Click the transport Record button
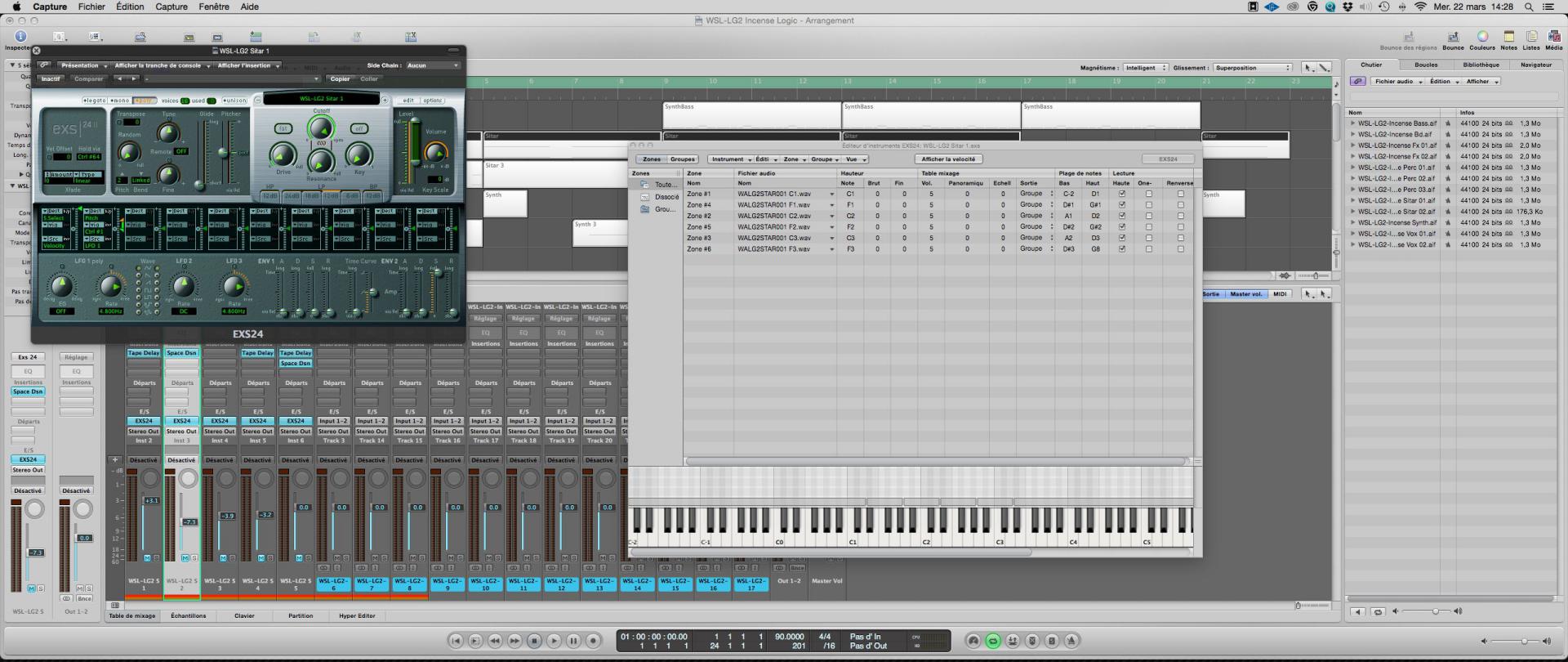The image size is (1568, 662). 594,642
